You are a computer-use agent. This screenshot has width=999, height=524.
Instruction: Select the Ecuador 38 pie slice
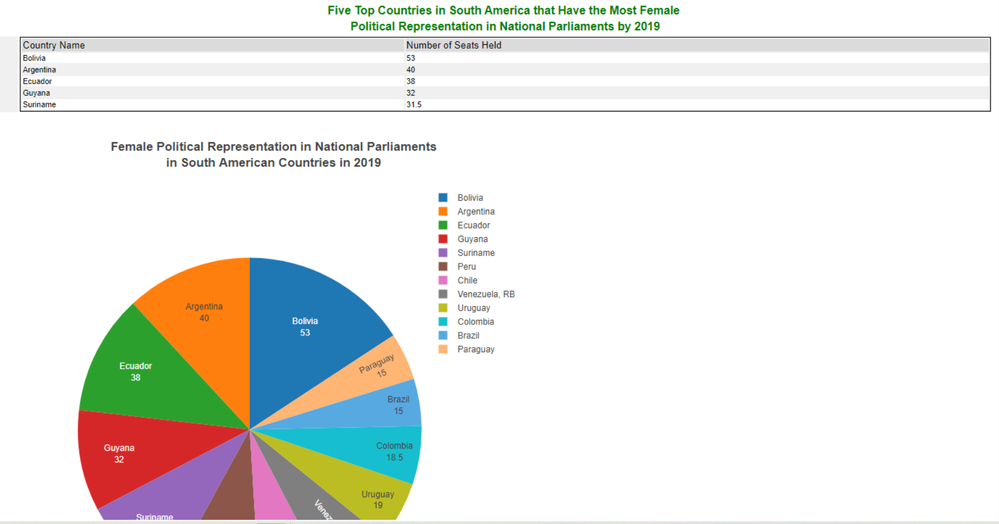pos(136,372)
